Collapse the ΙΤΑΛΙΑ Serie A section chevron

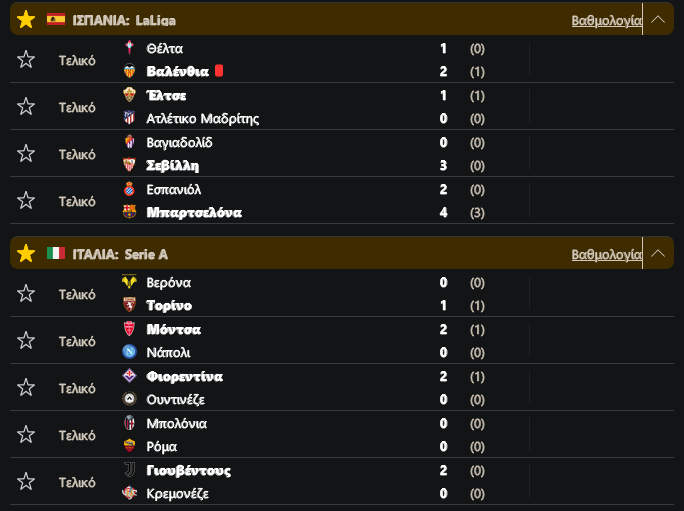point(658,253)
